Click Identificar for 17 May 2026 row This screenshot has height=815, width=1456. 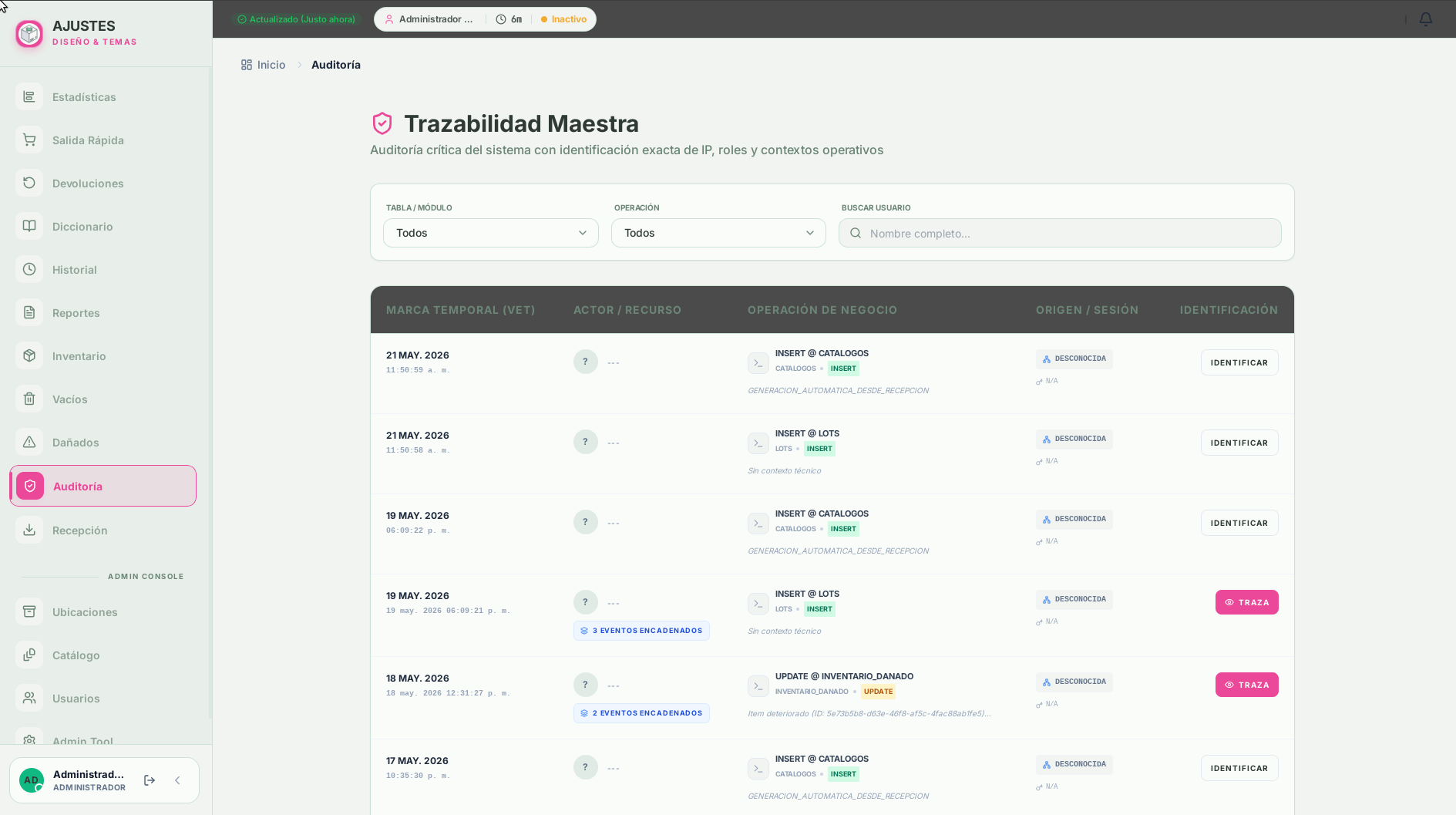click(1239, 768)
